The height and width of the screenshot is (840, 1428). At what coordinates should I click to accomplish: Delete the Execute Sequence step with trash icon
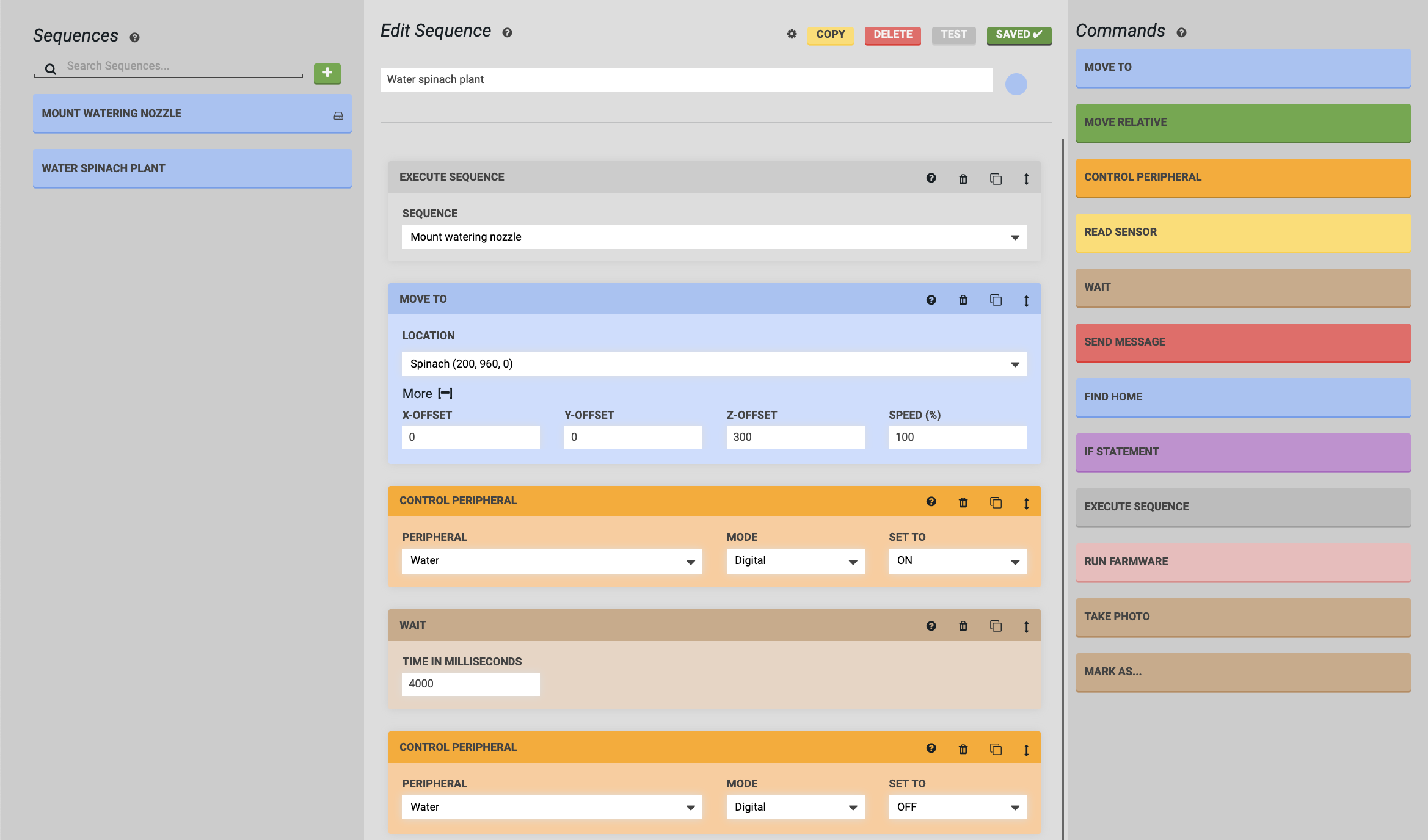pos(963,179)
